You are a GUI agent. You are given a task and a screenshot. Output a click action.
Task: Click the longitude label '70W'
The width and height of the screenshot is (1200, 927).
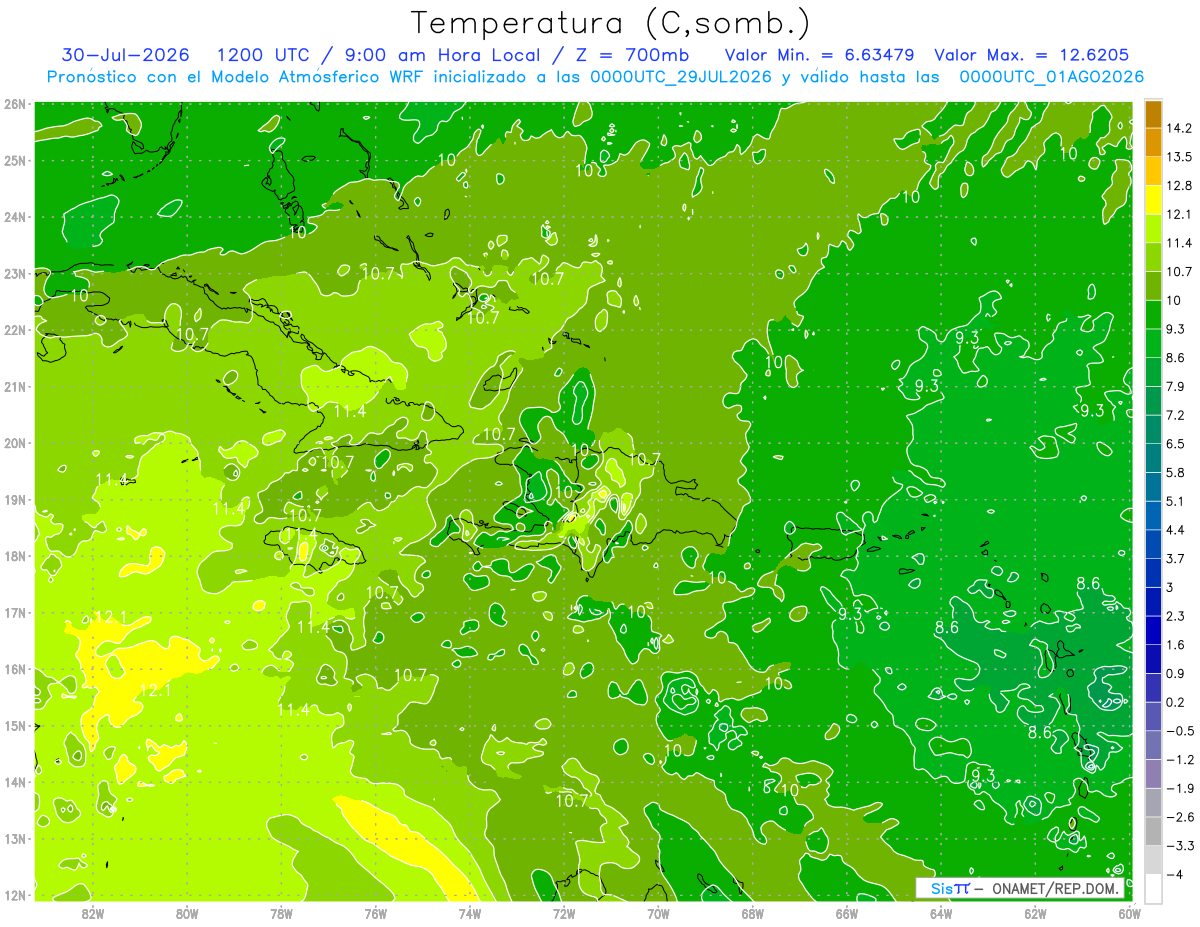coord(658,912)
